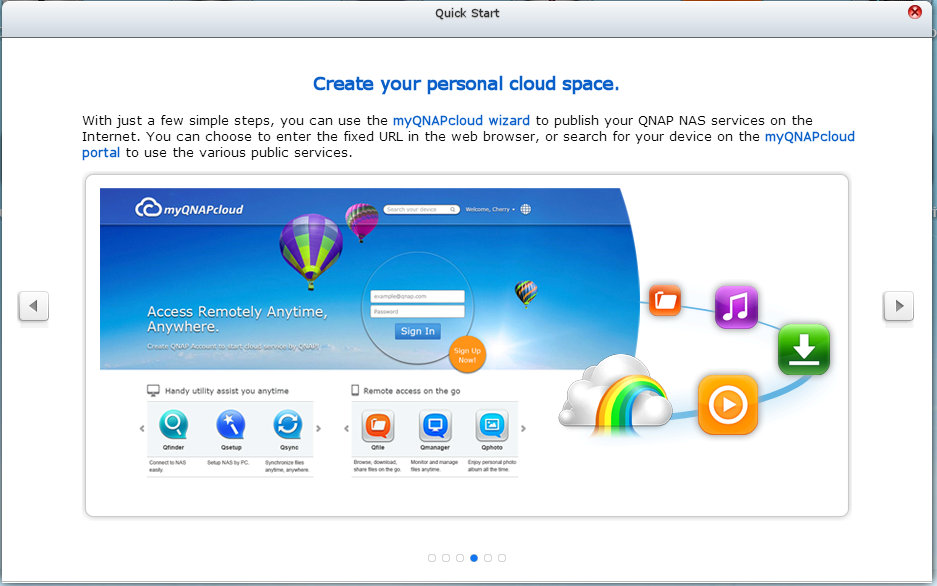Click the example@qnap.com email field
The image size is (937, 586).
[x=417, y=296]
